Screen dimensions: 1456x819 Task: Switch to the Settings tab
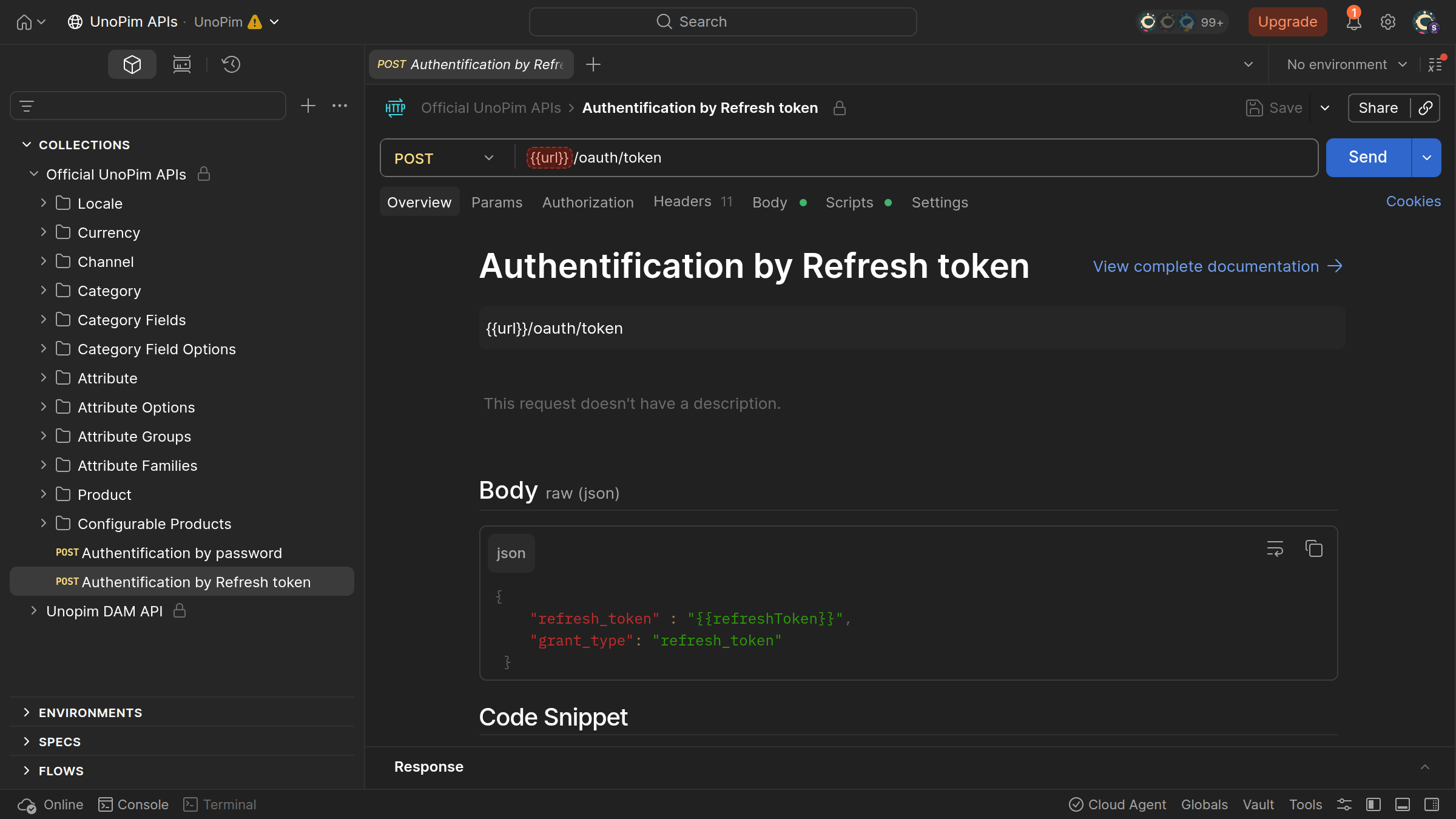(x=940, y=202)
